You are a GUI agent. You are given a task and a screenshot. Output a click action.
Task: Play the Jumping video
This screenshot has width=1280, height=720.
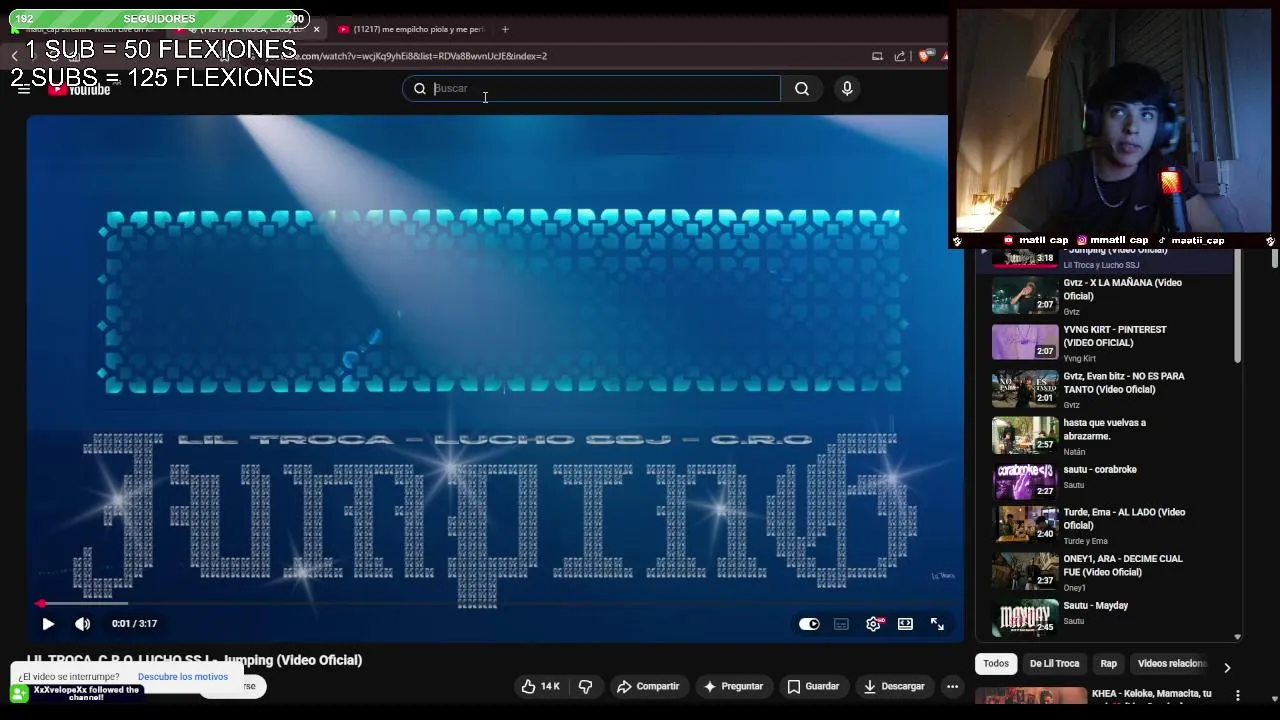pos(48,623)
